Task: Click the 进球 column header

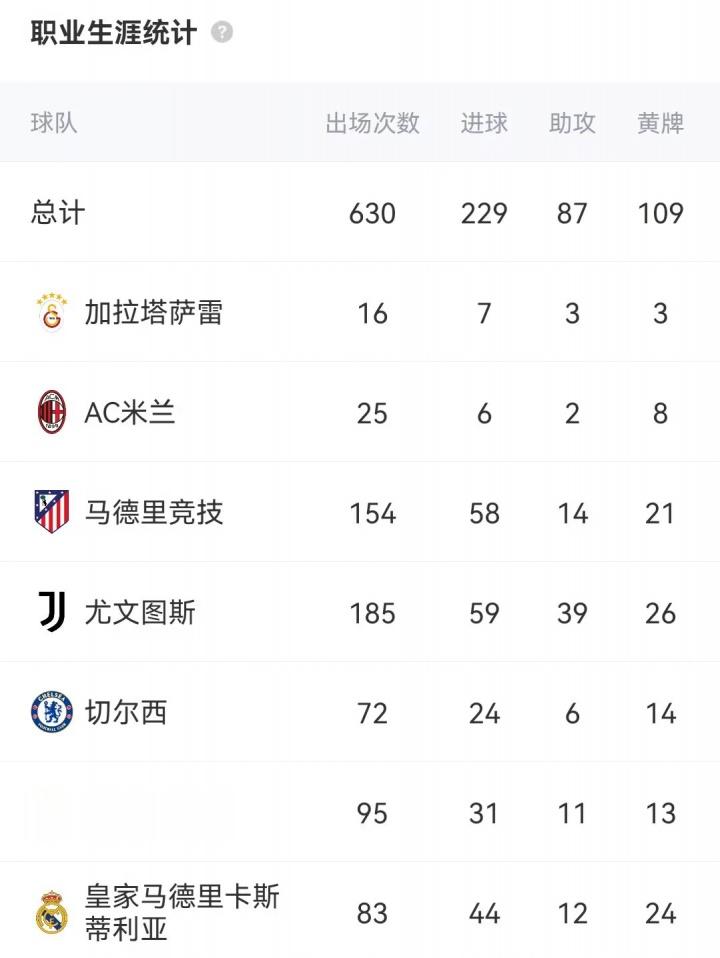Action: 483,123
